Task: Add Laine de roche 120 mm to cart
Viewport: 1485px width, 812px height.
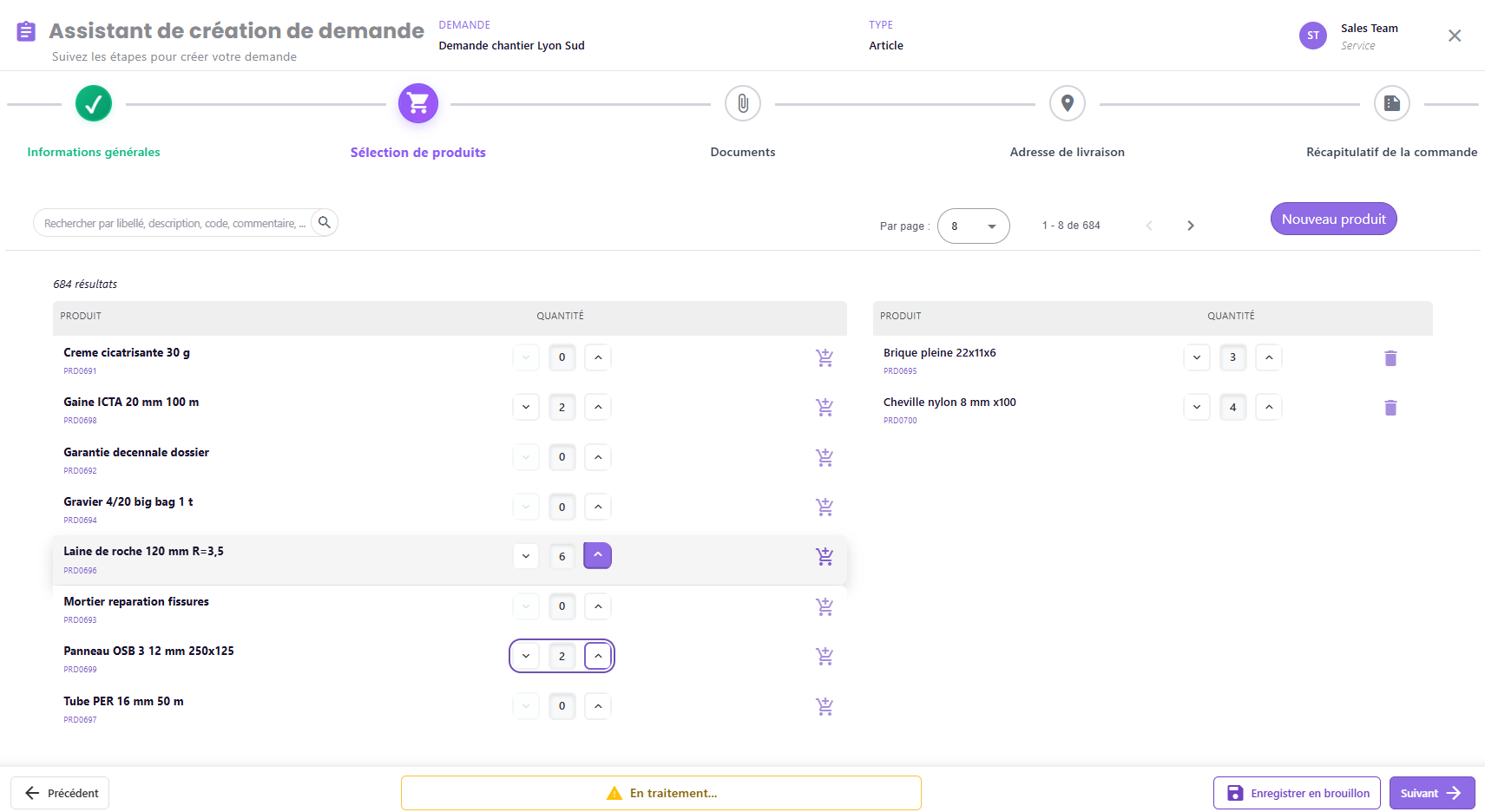Action: 825,556
